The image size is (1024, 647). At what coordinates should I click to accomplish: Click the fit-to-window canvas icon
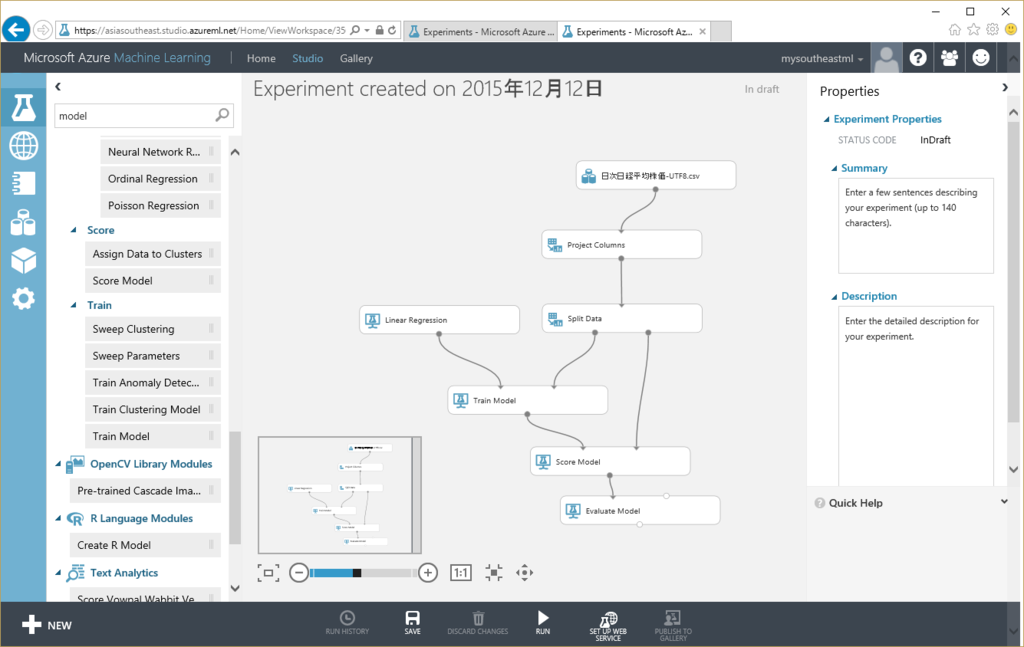268,573
